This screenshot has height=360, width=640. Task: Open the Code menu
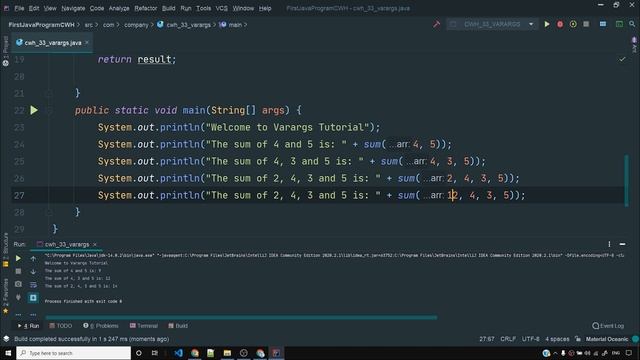click(97, 8)
